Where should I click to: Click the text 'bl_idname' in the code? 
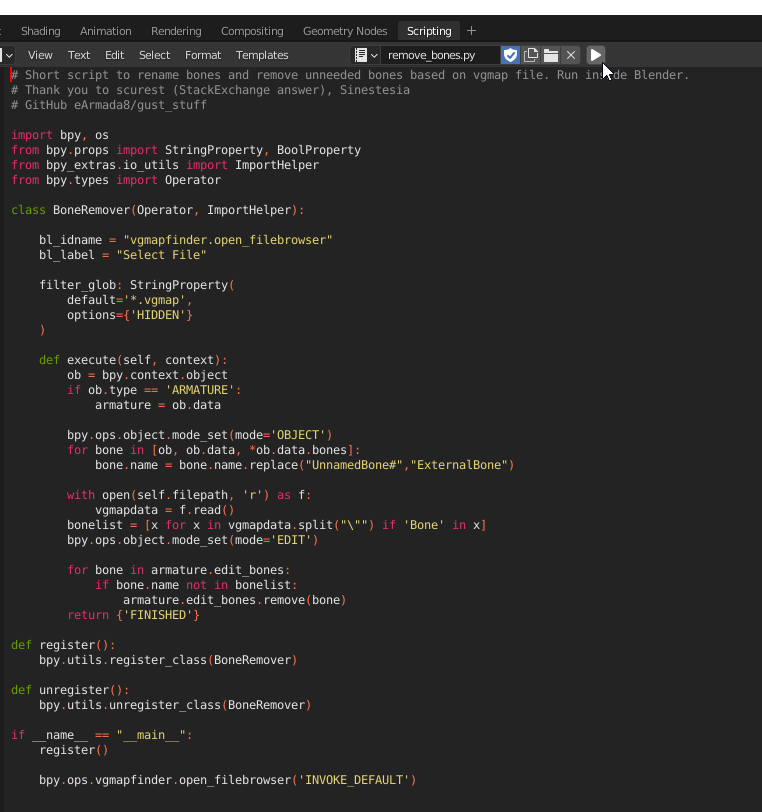[70, 240]
